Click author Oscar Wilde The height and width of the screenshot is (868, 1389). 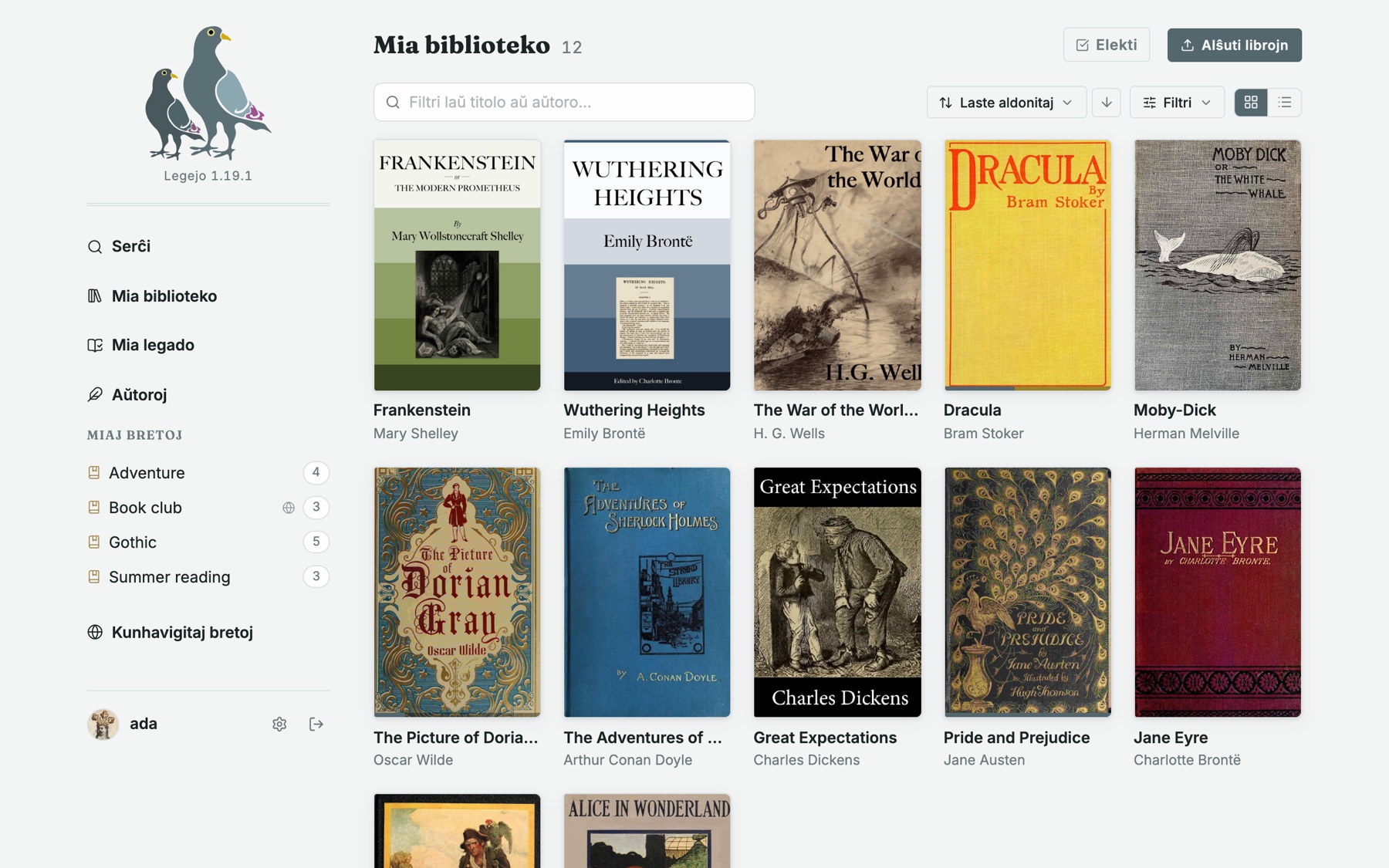[414, 760]
